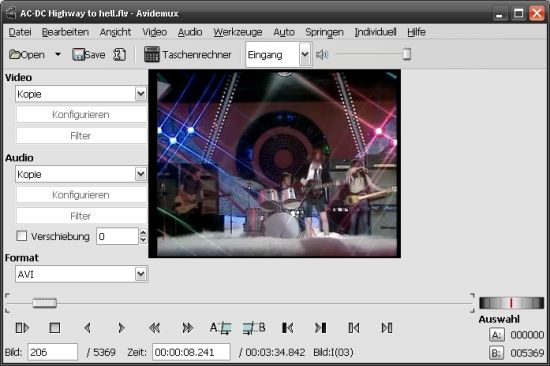
Task: Set selection marker A
Action: [x=221, y=328]
